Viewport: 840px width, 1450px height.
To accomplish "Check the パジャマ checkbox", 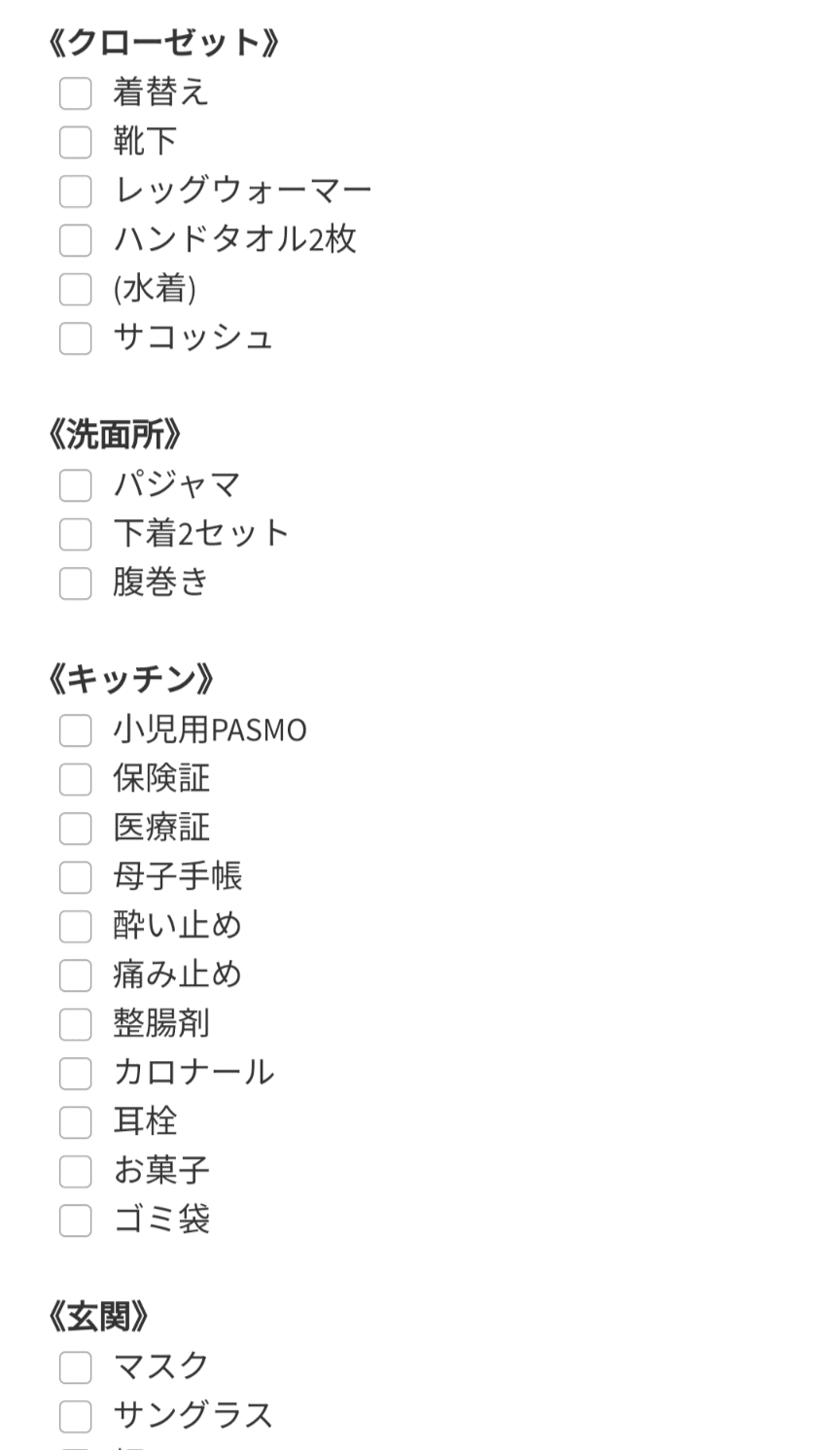I will point(75,484).
